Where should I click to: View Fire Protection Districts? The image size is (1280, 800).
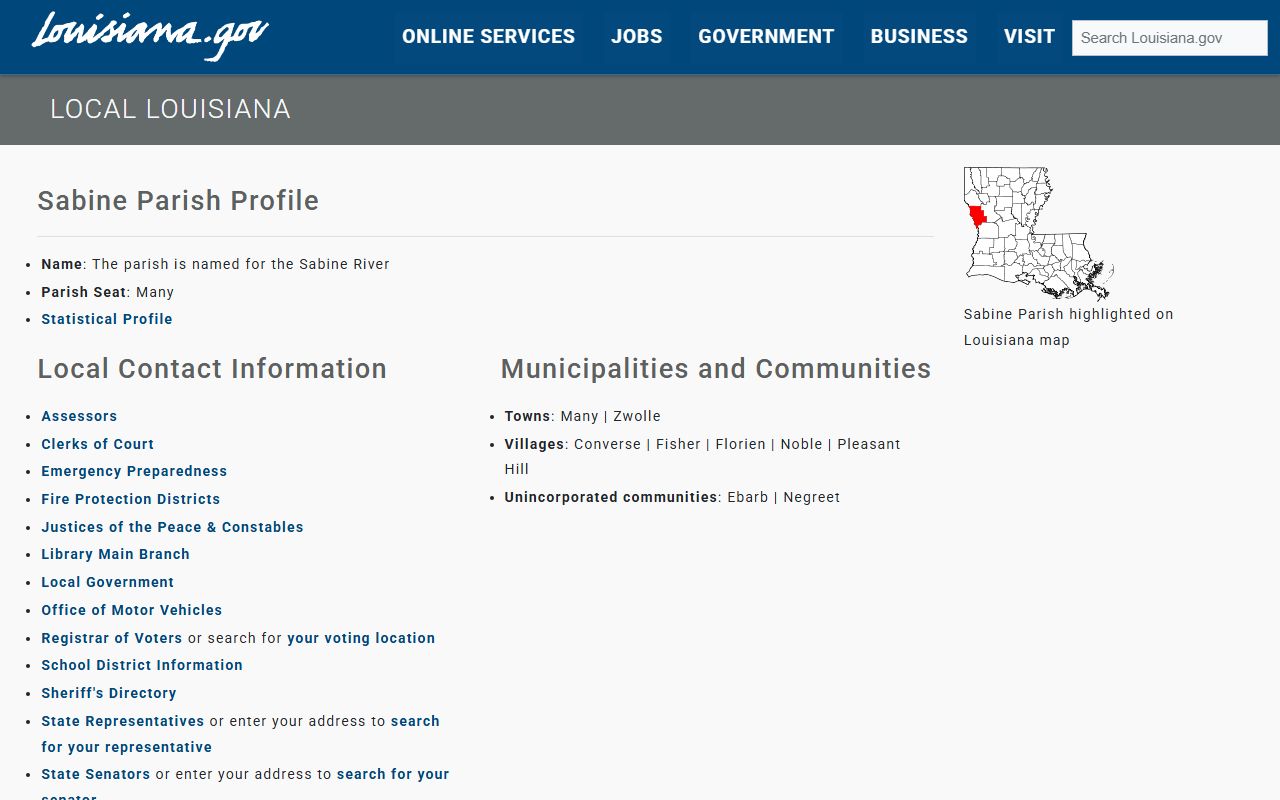tap(130, 499)
